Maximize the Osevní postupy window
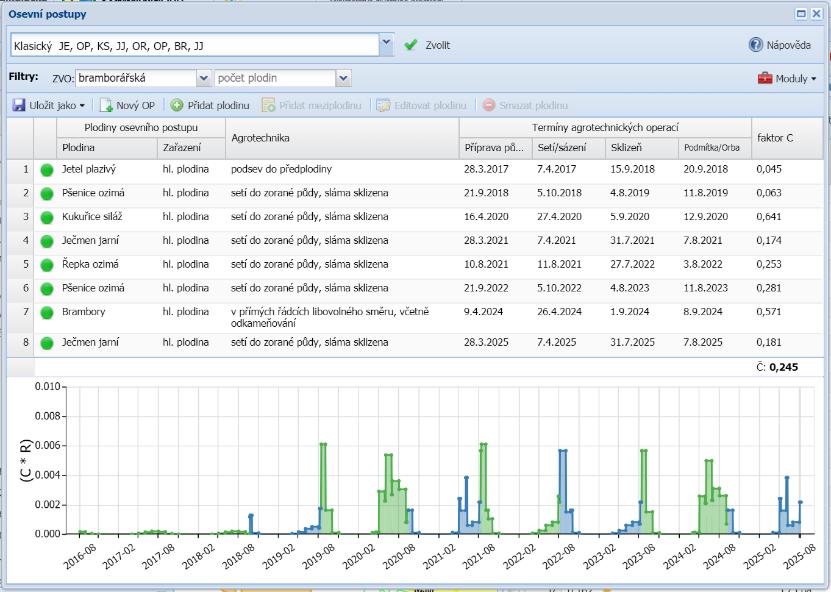831x592 pixels. (801, 14)
